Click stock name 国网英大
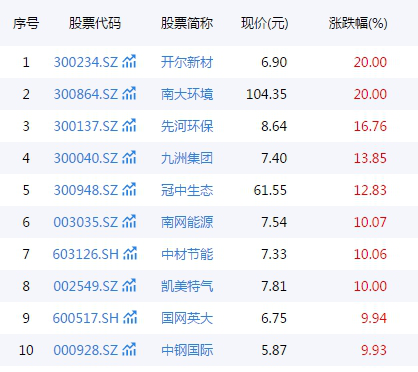The width and height of the screenshot is (418, 372). (187, 318)
